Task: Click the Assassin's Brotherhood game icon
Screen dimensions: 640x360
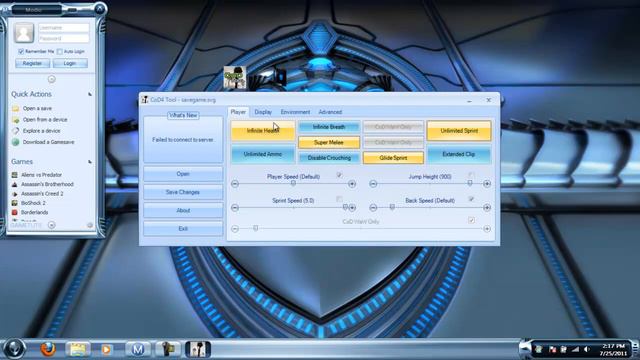Action: point(15,184)
